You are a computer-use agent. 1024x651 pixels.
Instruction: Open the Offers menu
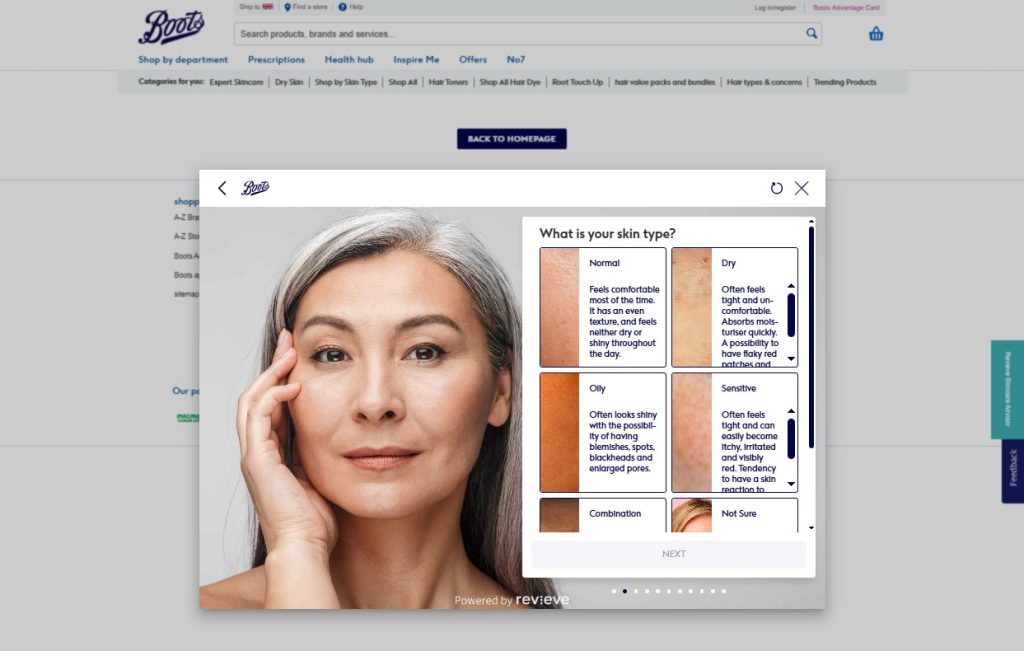(472, 59)
